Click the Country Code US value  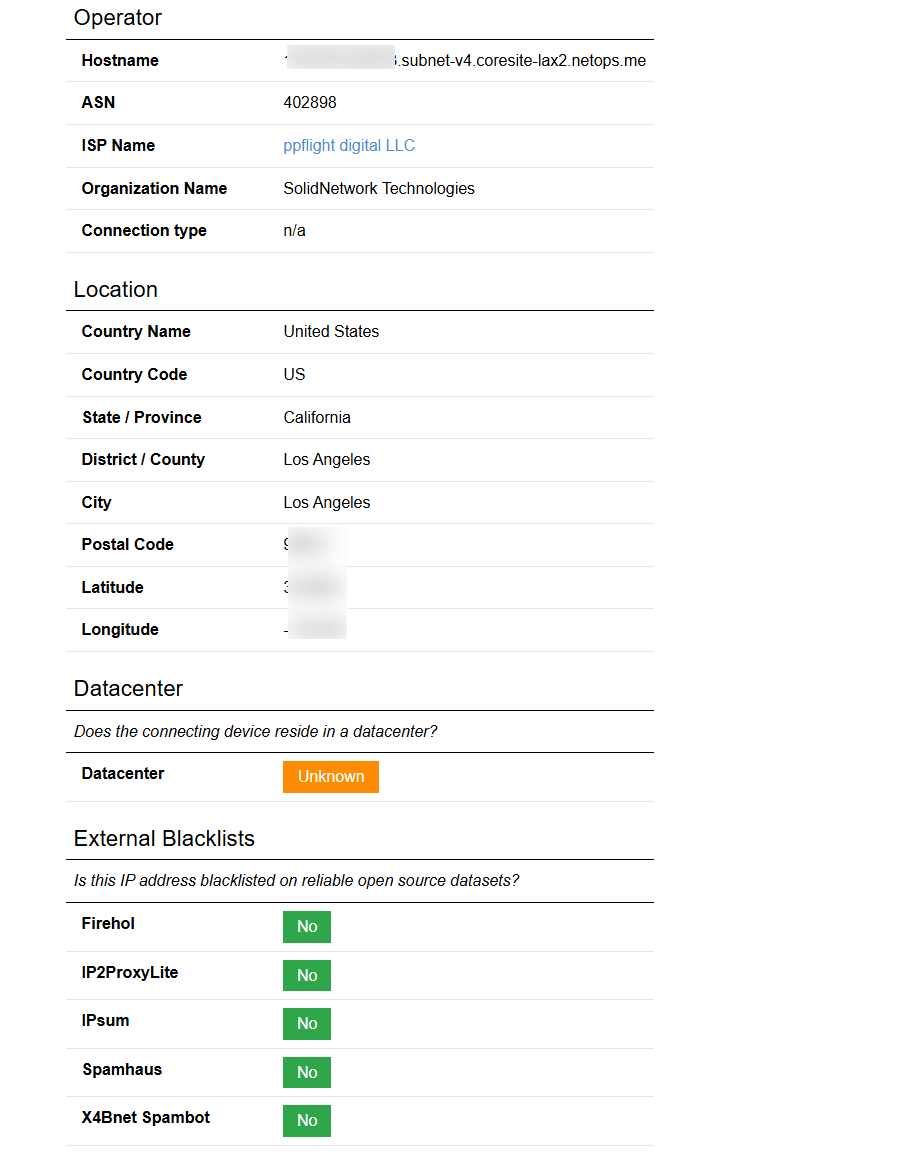(294, 374)
